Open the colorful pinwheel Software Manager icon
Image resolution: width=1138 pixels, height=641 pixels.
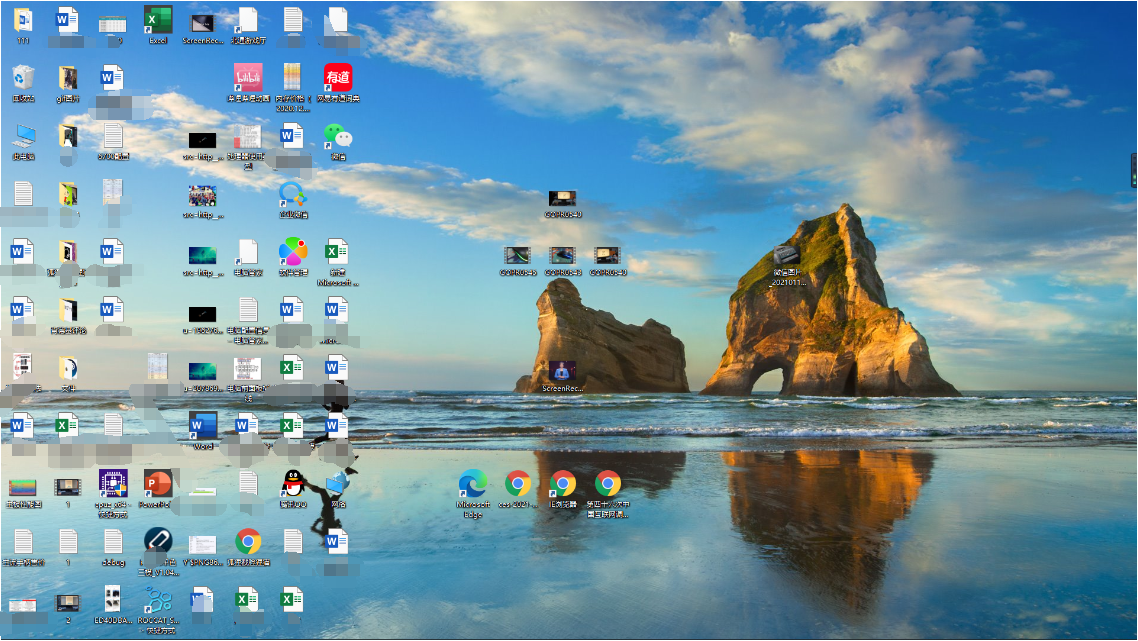293,253
